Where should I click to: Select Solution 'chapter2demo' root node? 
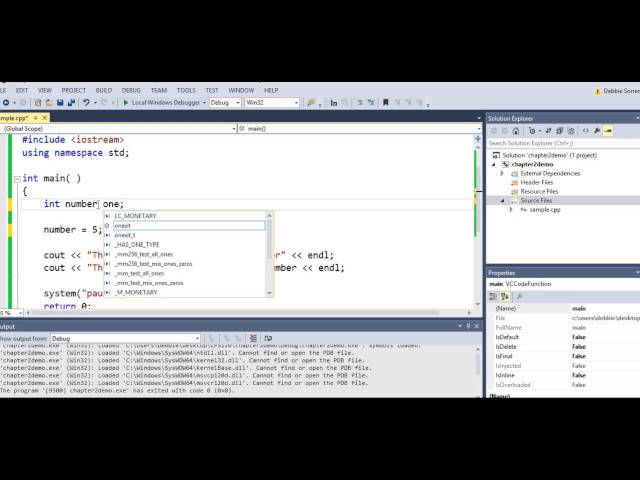(544, 155)
